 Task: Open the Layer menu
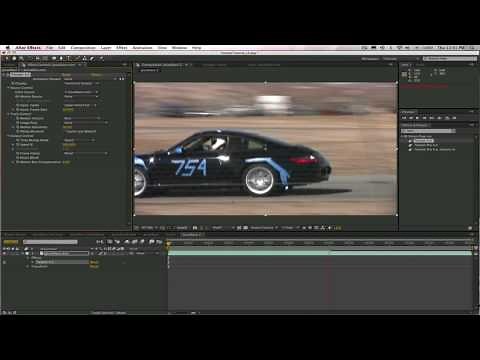tap(106, 48)
